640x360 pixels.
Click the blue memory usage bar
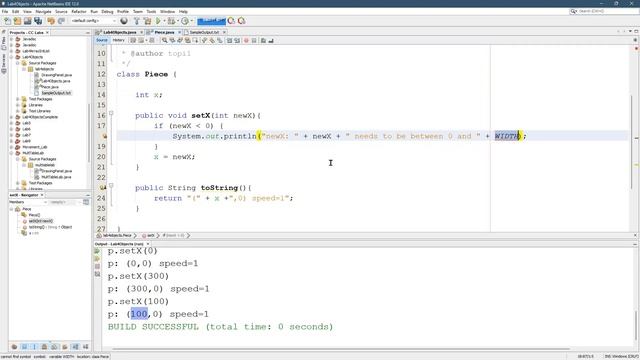click(211, 21)
